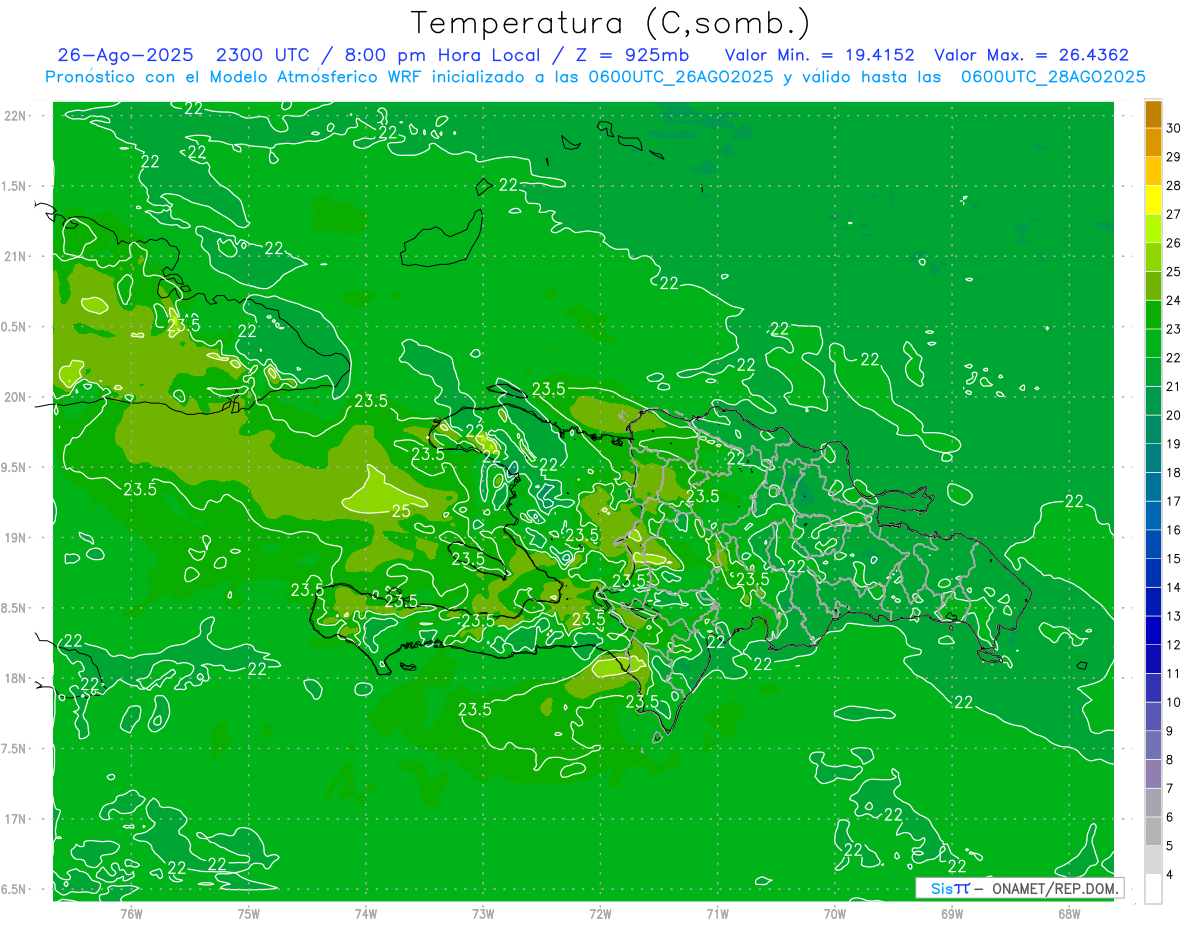
Task: Click the '17N' latitude axis label
Action: 17,819
